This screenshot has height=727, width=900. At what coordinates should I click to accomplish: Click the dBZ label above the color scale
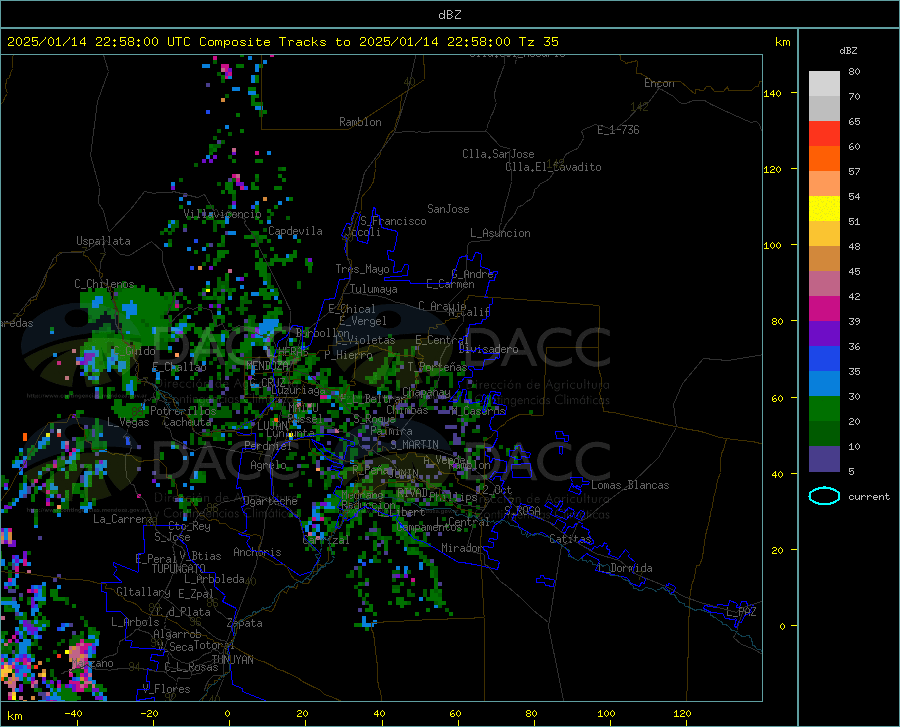[848, 50]
